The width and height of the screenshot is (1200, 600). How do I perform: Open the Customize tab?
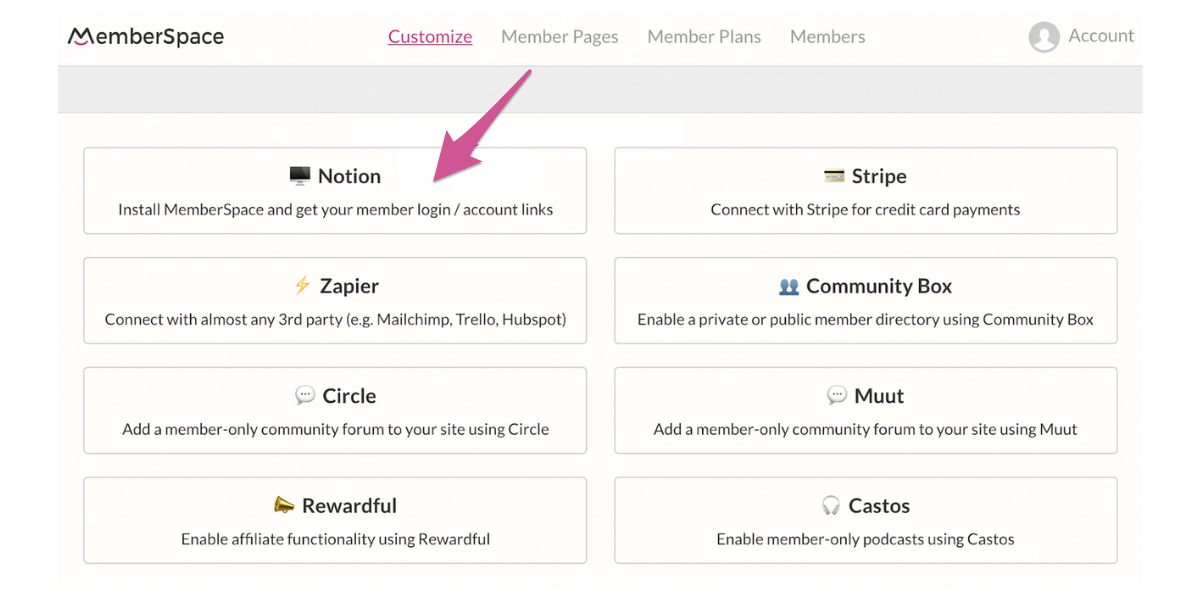[430, 37]
